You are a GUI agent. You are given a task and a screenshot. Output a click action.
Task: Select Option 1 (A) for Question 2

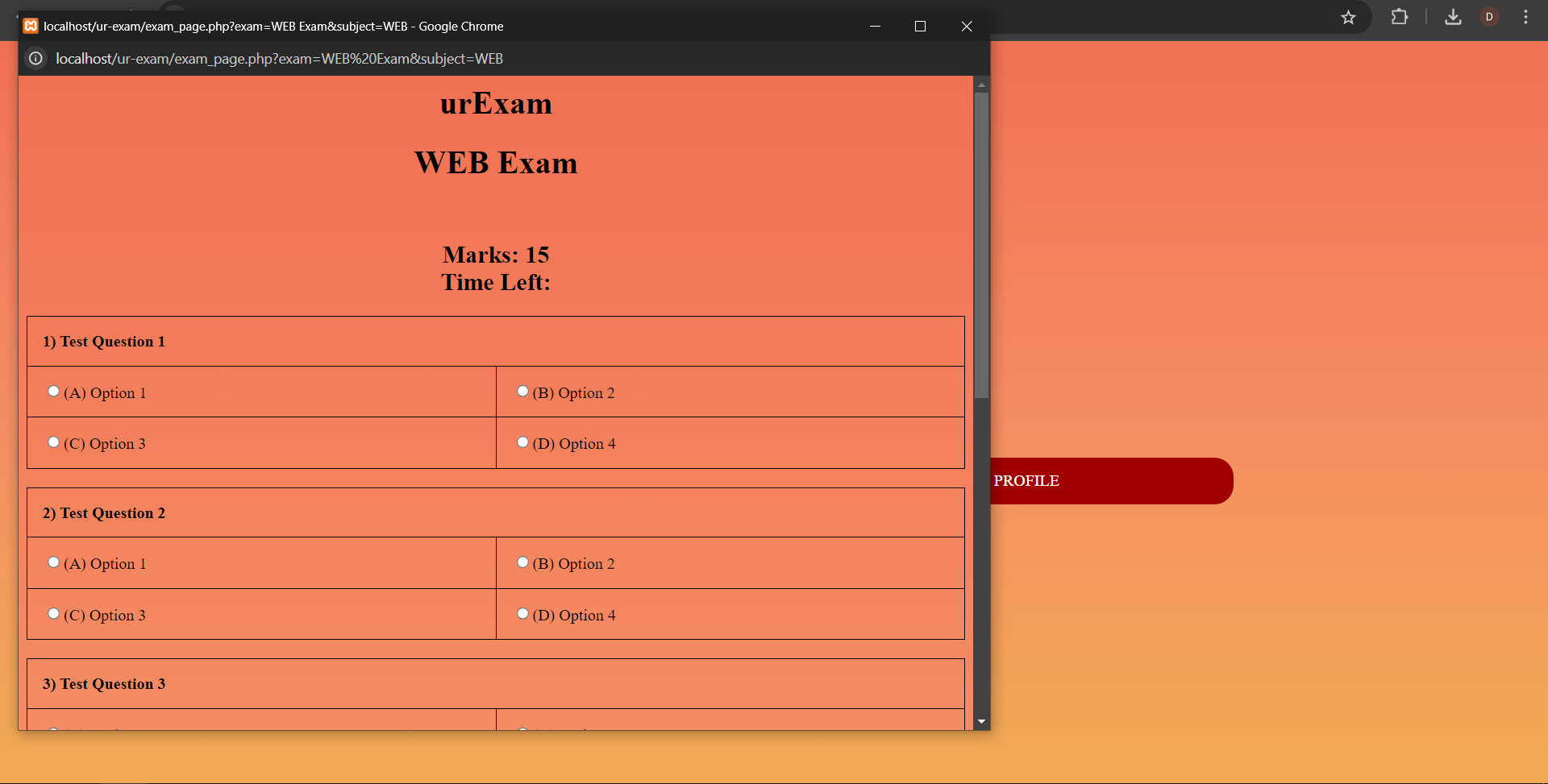click(54, 562)
